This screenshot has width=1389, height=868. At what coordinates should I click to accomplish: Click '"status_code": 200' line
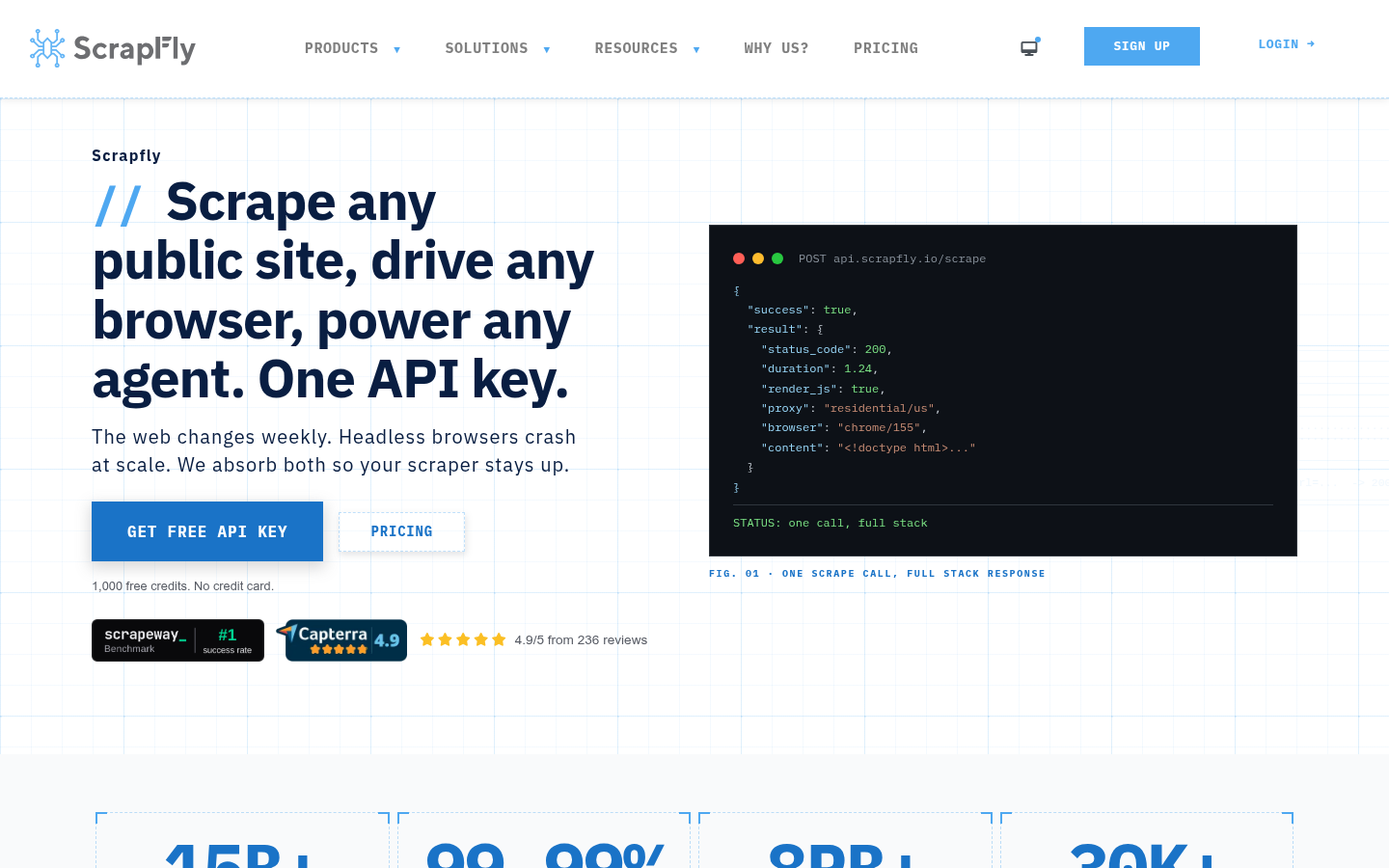pos(827,349)
